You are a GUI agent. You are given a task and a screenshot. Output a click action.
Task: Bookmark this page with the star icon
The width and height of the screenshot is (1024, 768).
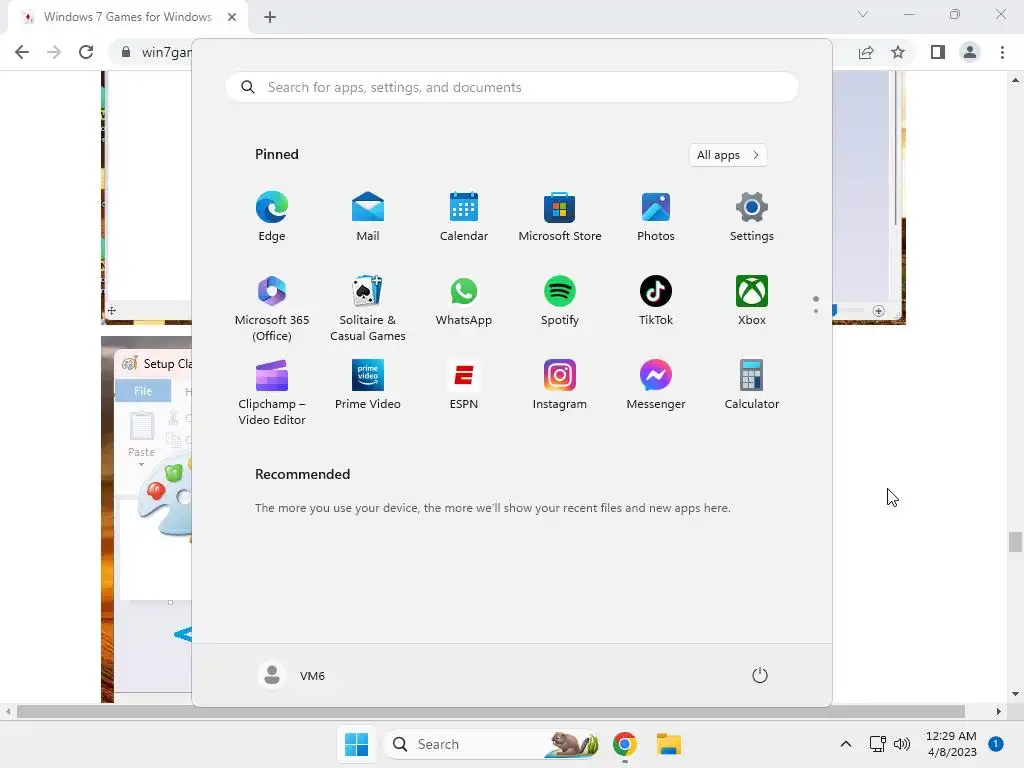[898, 52]
